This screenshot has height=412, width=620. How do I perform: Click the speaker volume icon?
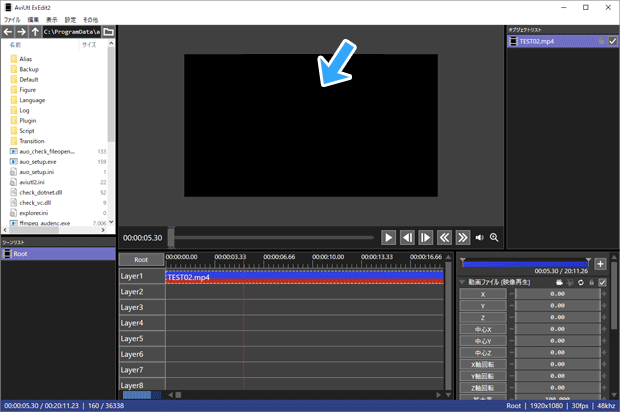pos(479,238)
